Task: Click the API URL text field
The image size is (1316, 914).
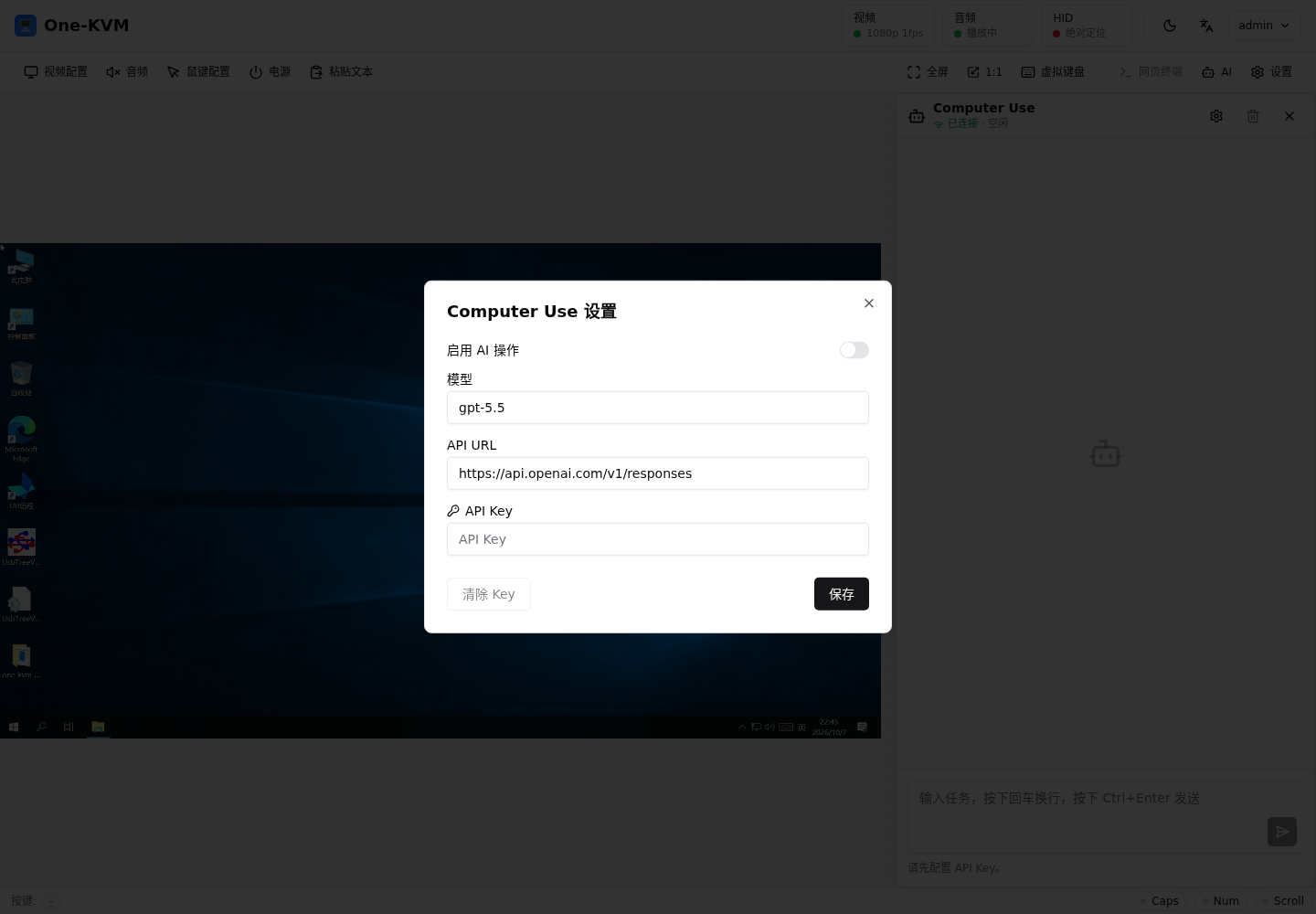Action: tap(657, 473)
